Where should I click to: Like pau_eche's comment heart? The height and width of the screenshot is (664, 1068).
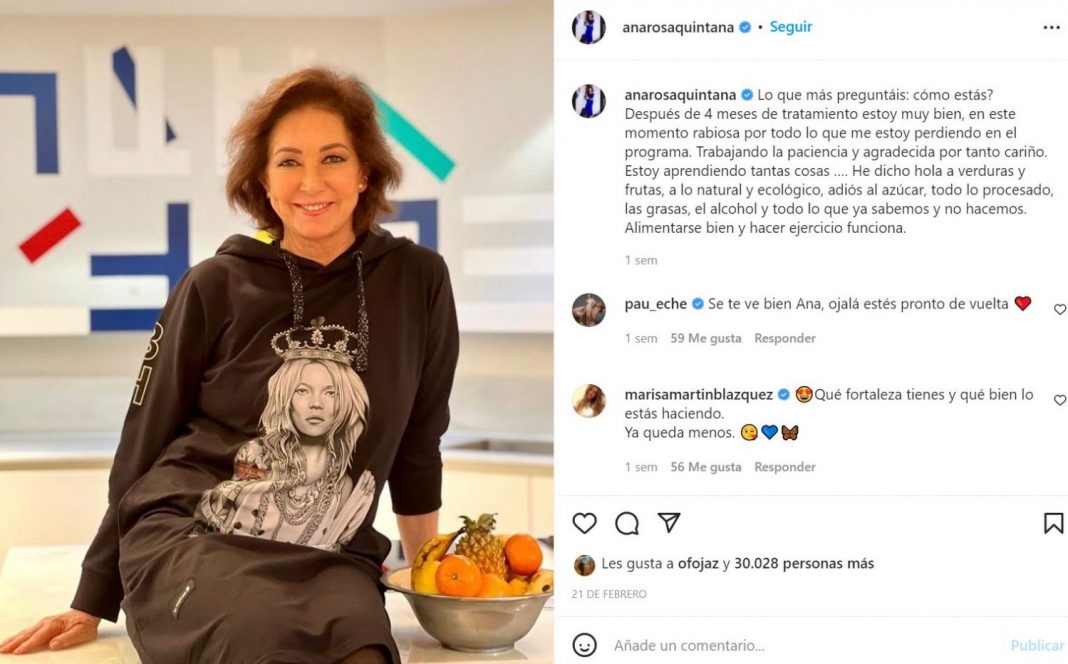[1060, 309]
